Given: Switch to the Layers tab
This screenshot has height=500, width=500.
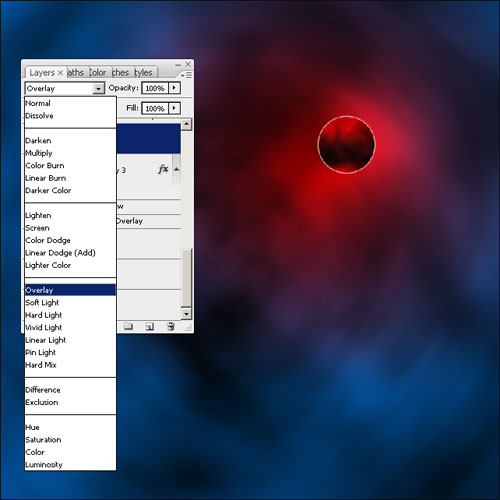Looking at the screenshot, I should (42, 72).
